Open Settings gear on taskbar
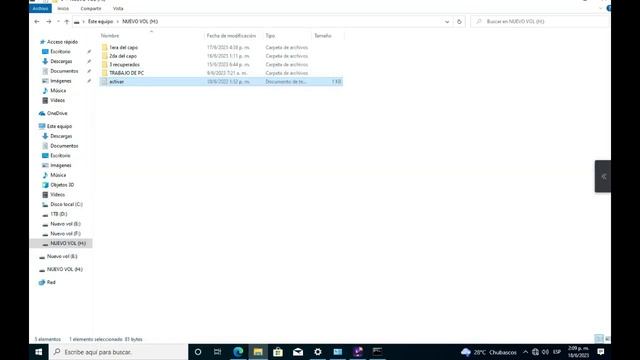Viewport: 640px width, 360px height. (318, 352)
